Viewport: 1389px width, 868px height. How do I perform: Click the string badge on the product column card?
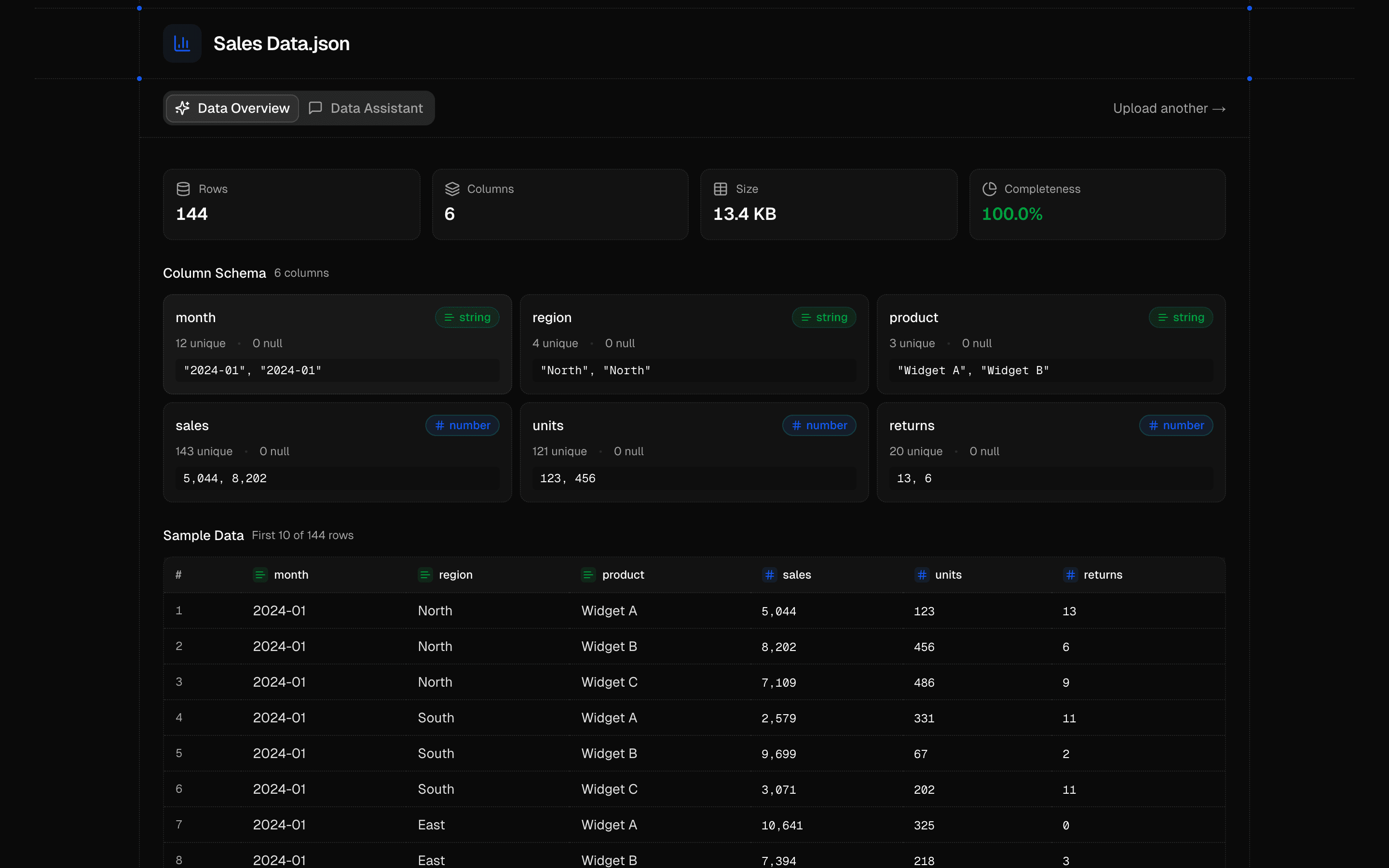pyautogui.click(x=1181, y=317)
